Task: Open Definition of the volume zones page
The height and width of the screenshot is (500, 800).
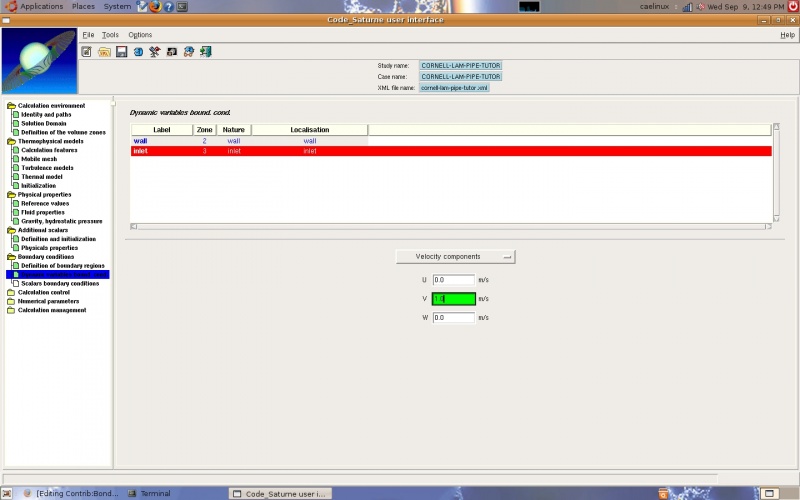Action: [x=63, y=132]
